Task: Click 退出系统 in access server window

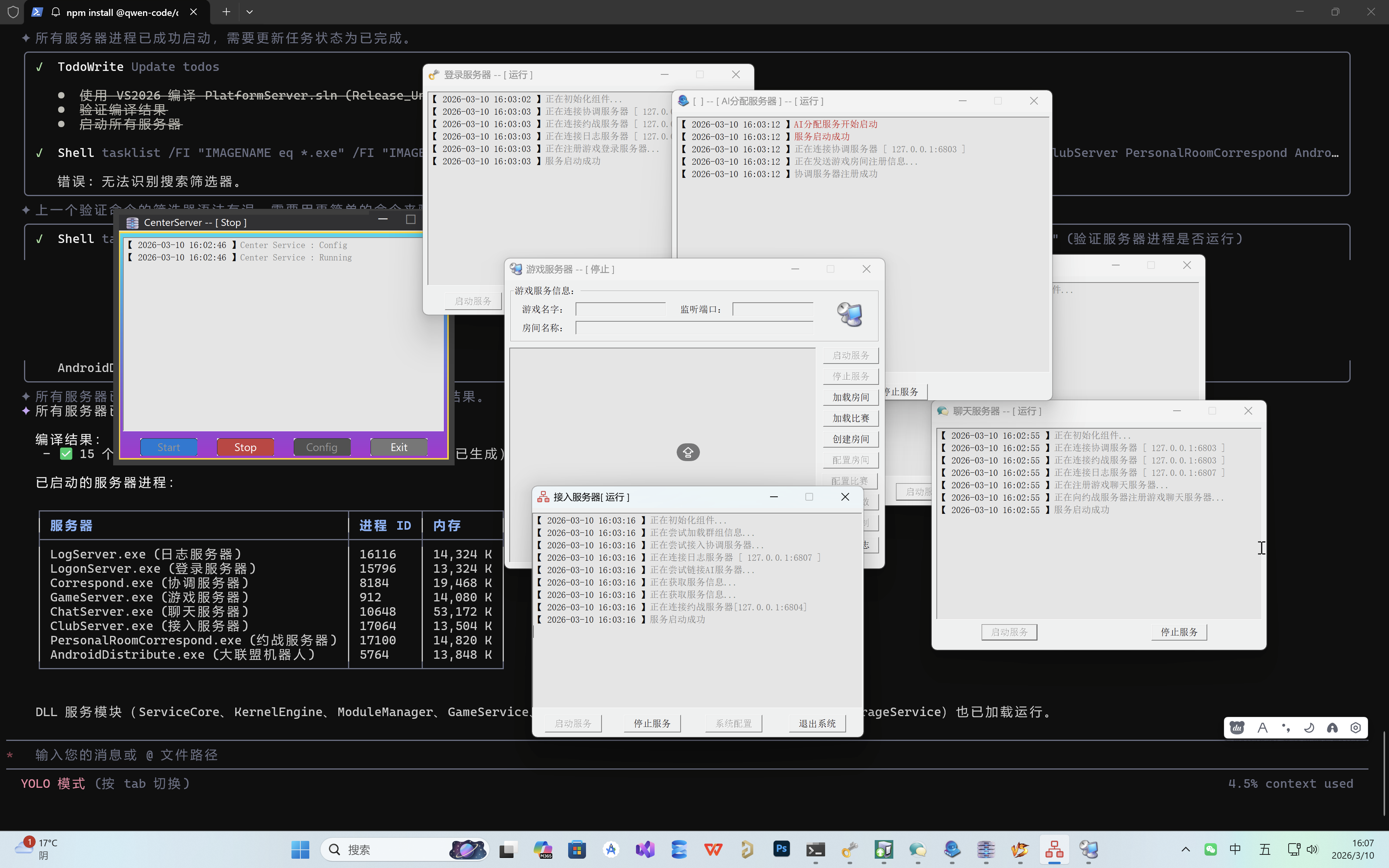Action: (817, 723)
